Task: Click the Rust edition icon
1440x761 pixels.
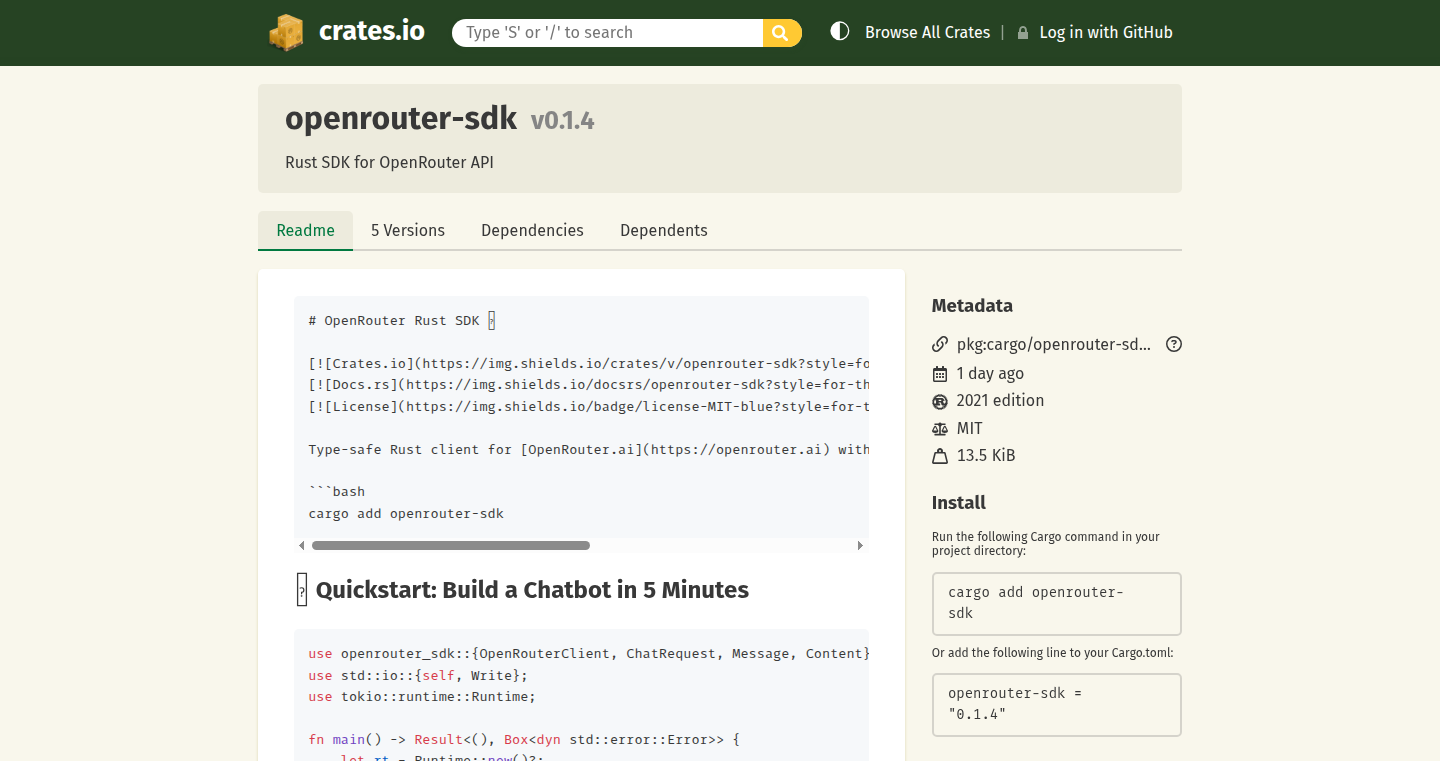Action: point(940,401)
